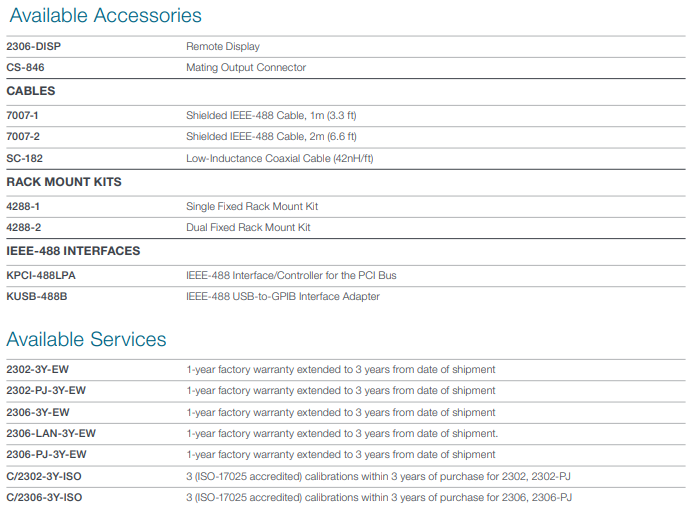Click the 2306-DISP model number
Screen dimensions: 689x532
(33, 46)
